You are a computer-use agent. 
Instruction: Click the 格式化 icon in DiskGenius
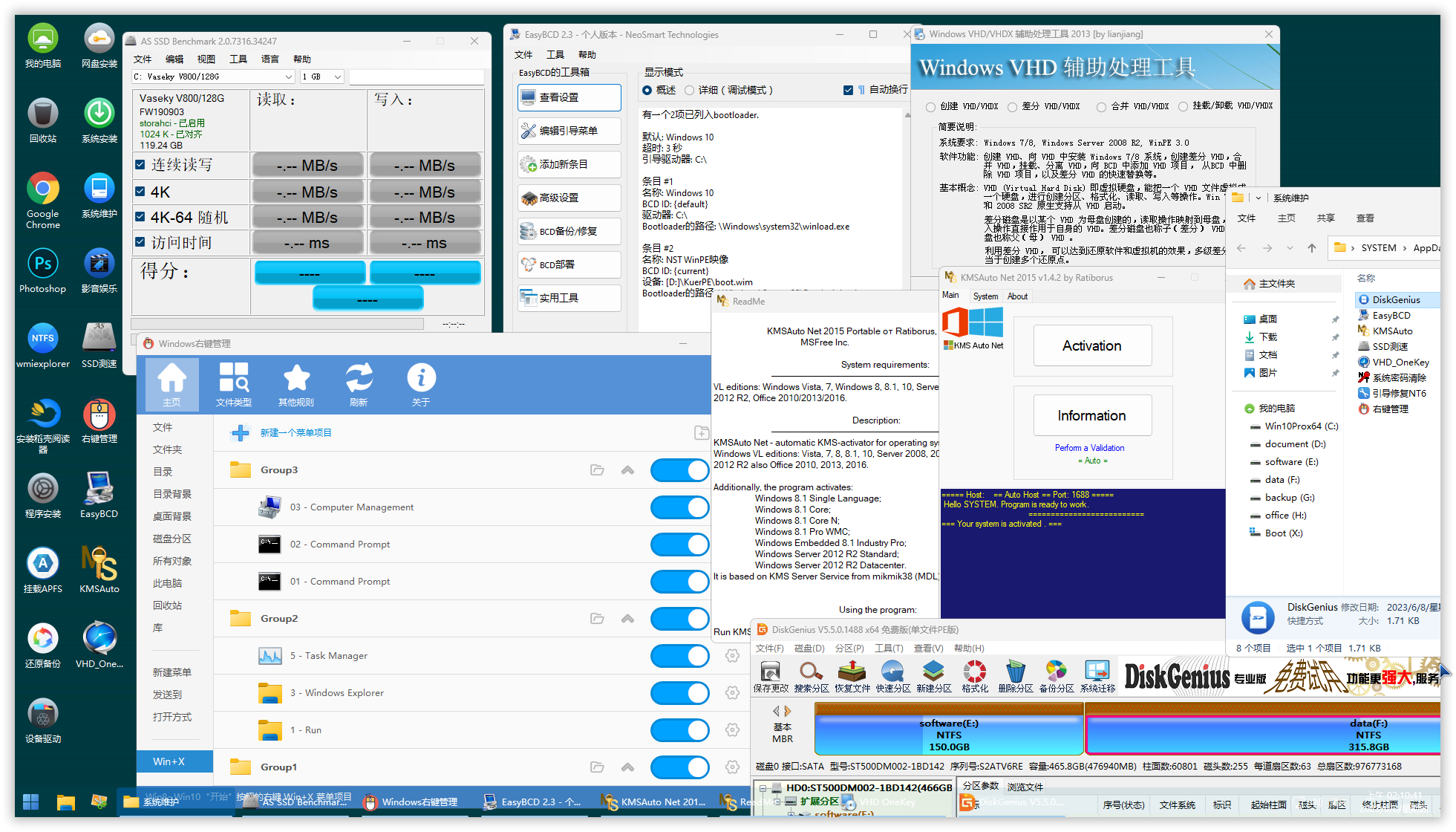click(974, 676)
